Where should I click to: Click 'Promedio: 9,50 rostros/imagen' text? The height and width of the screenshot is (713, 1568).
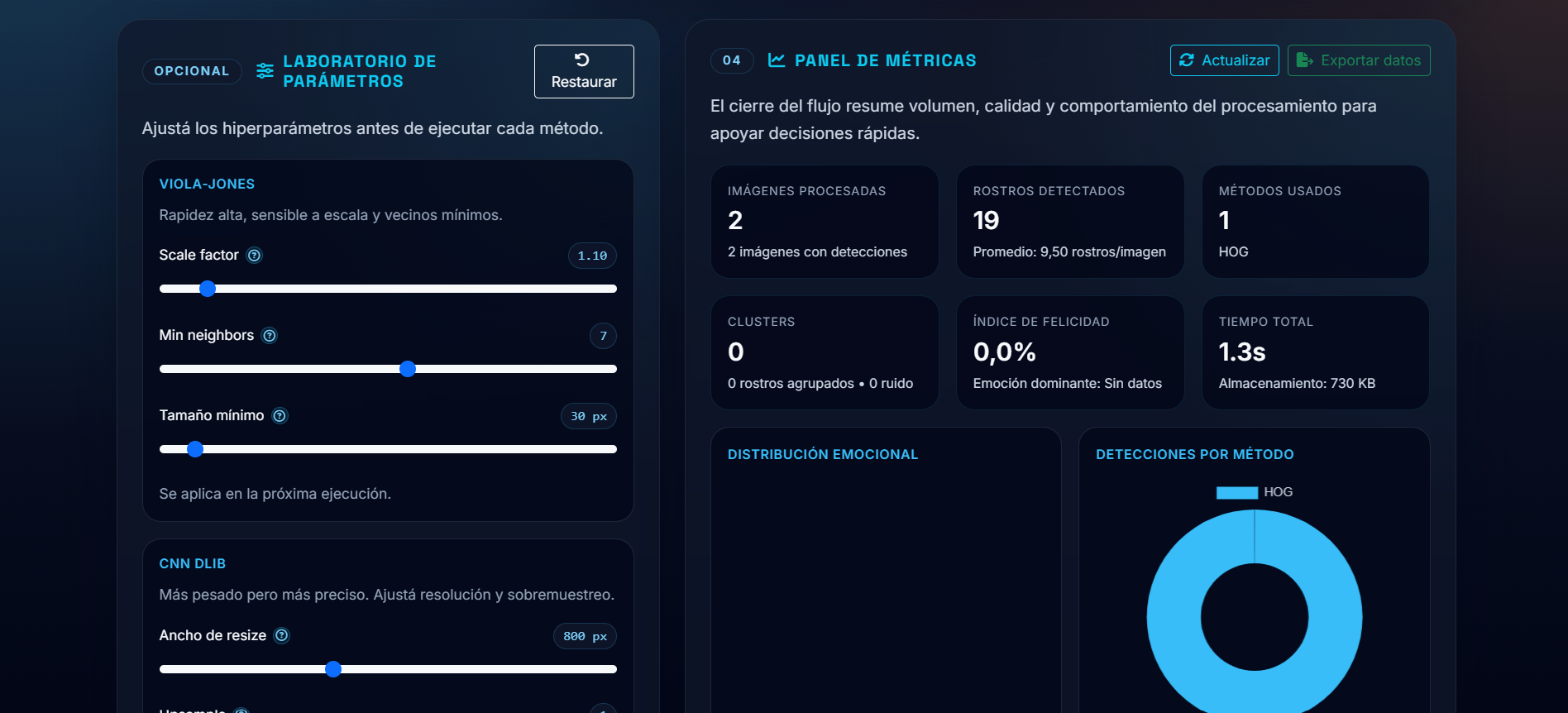[1069, 252]
